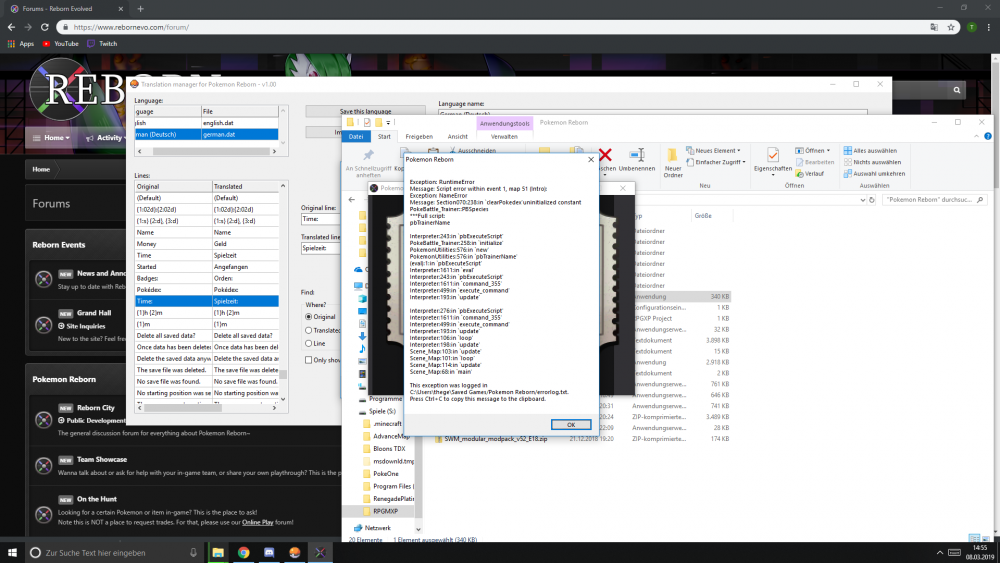Open the Datei tab in File Explorer
Viewport: 1000px width, 563px height.
point(356,136)
